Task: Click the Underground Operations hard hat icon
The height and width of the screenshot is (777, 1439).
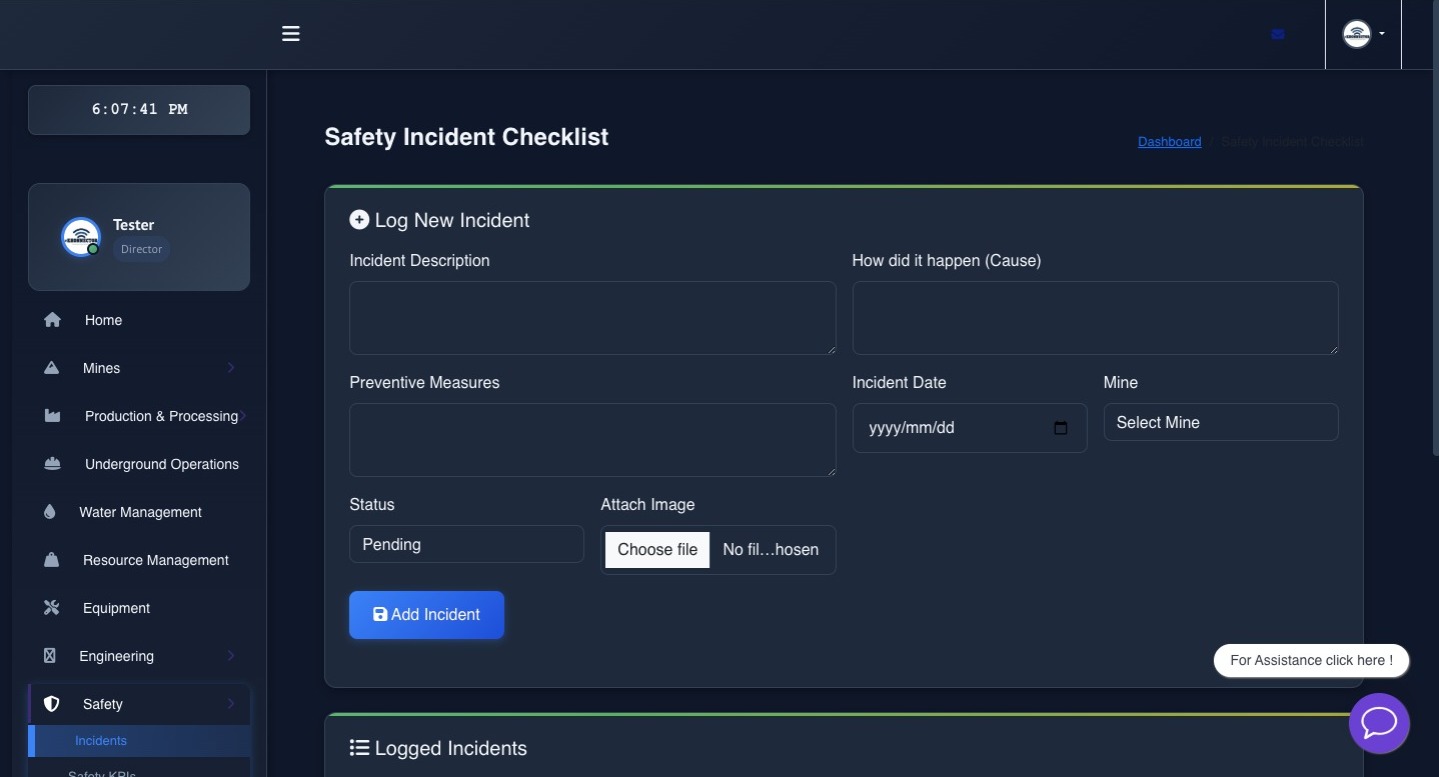Action: 52,463
